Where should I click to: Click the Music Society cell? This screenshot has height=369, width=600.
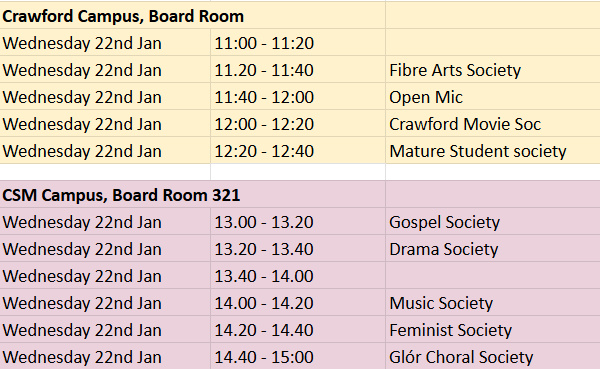pos(493,302)
